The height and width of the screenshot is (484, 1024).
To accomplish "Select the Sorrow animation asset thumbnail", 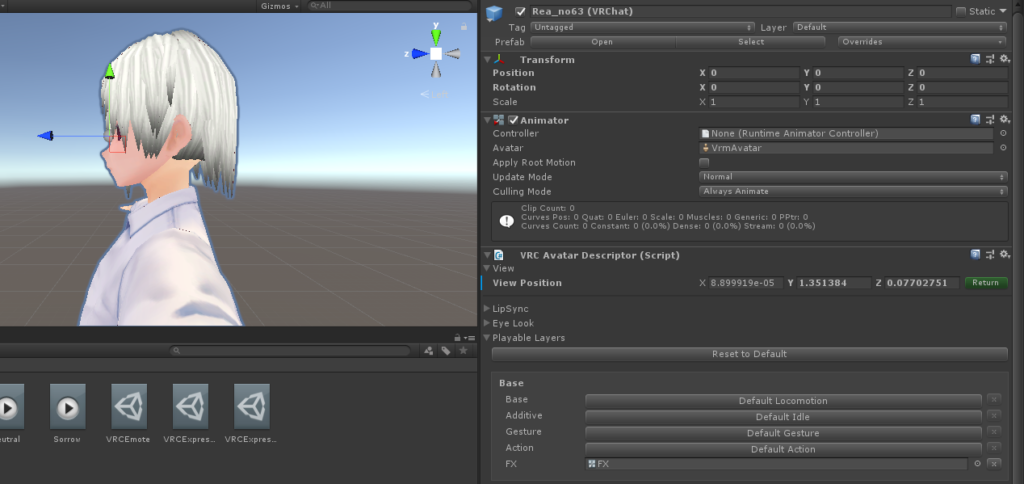I will 67,407.
